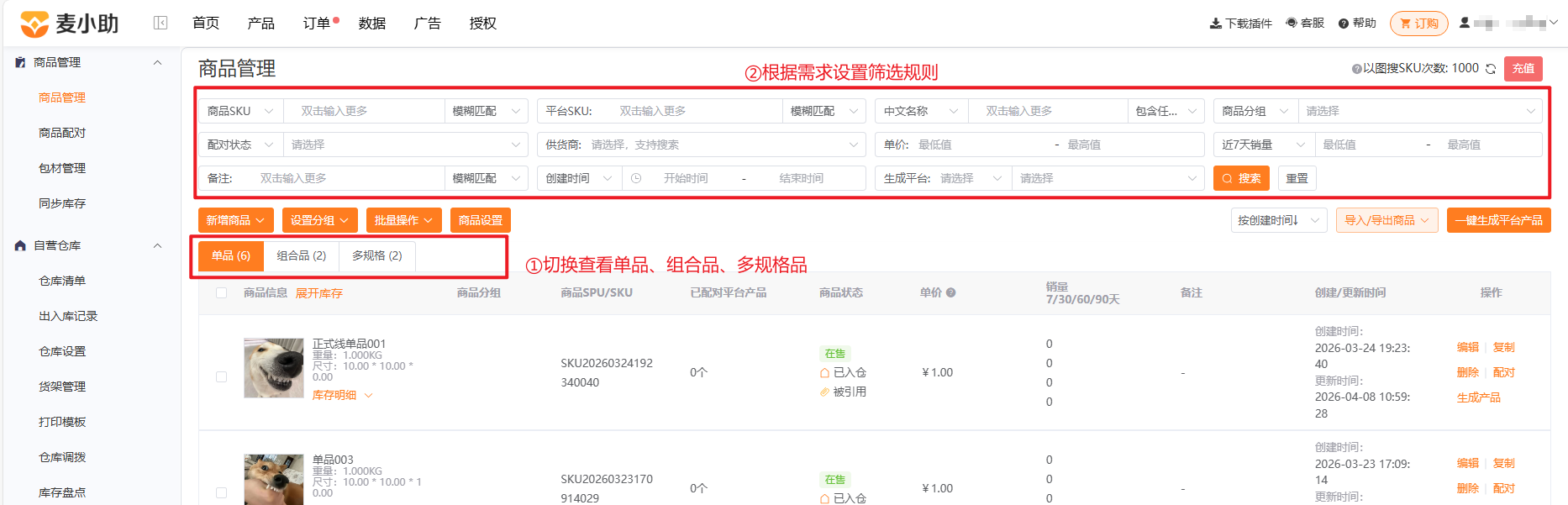
Task: Expand 库存明细 for 正式线单品001
Action: 342,395
